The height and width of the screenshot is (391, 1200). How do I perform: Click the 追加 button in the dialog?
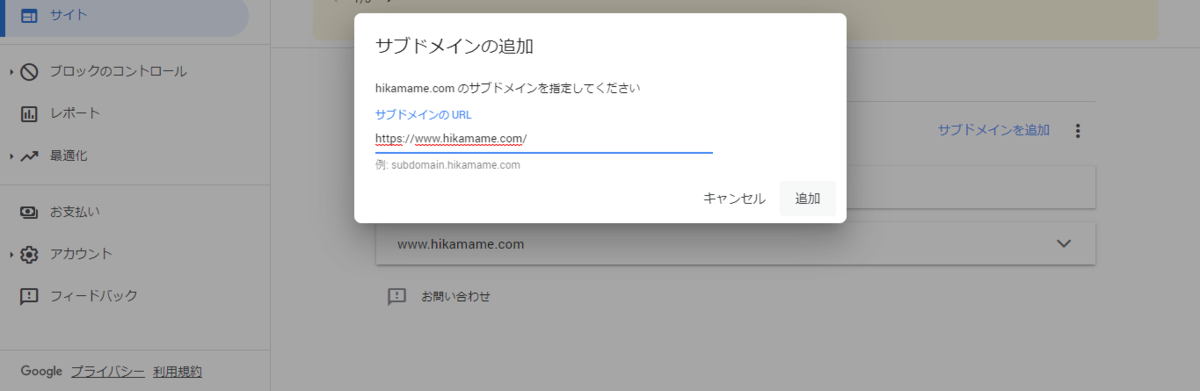pos(807,198)
